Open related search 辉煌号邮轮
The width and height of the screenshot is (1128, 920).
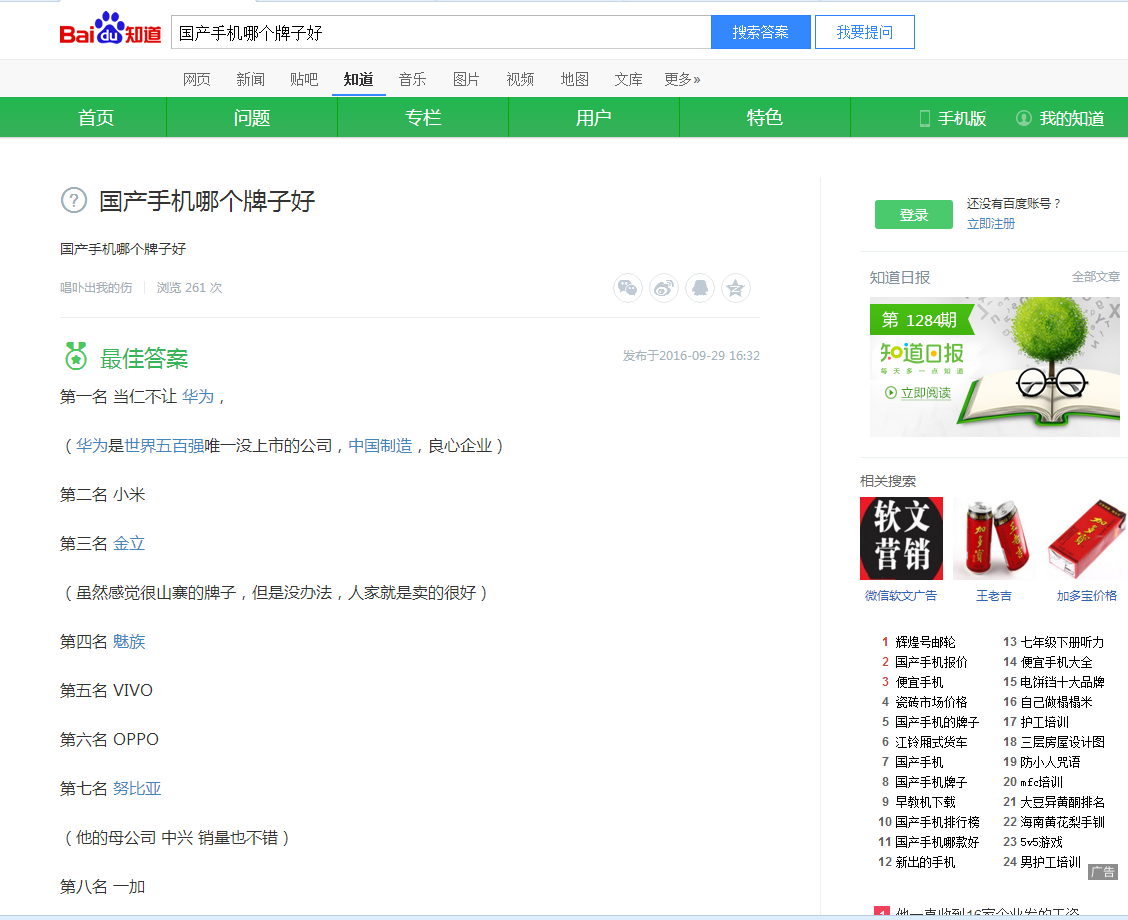[925, 642]
